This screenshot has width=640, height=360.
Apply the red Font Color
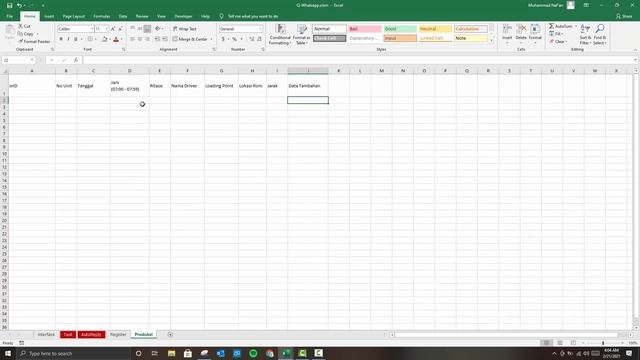pos(116,39)
